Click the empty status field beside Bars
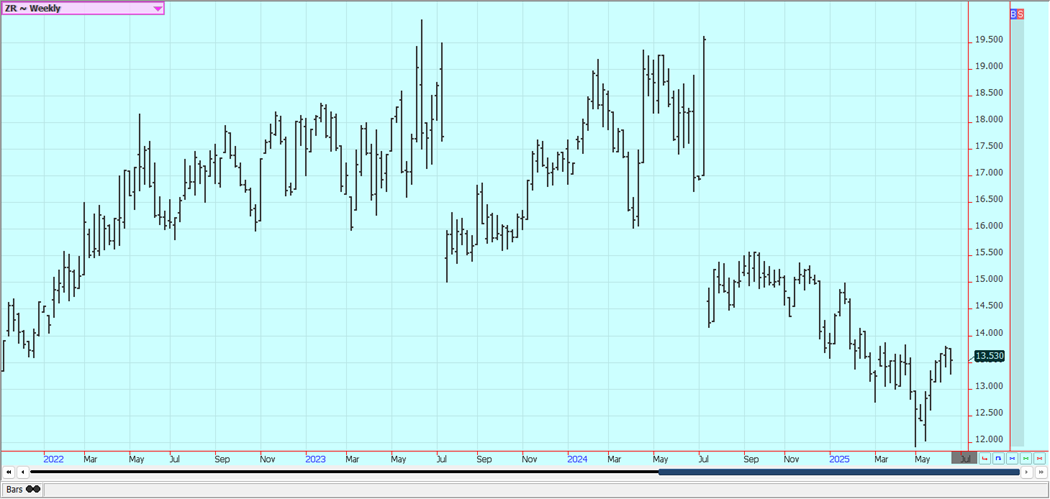This screenshot has height=499, width=1050. (544, 490)
